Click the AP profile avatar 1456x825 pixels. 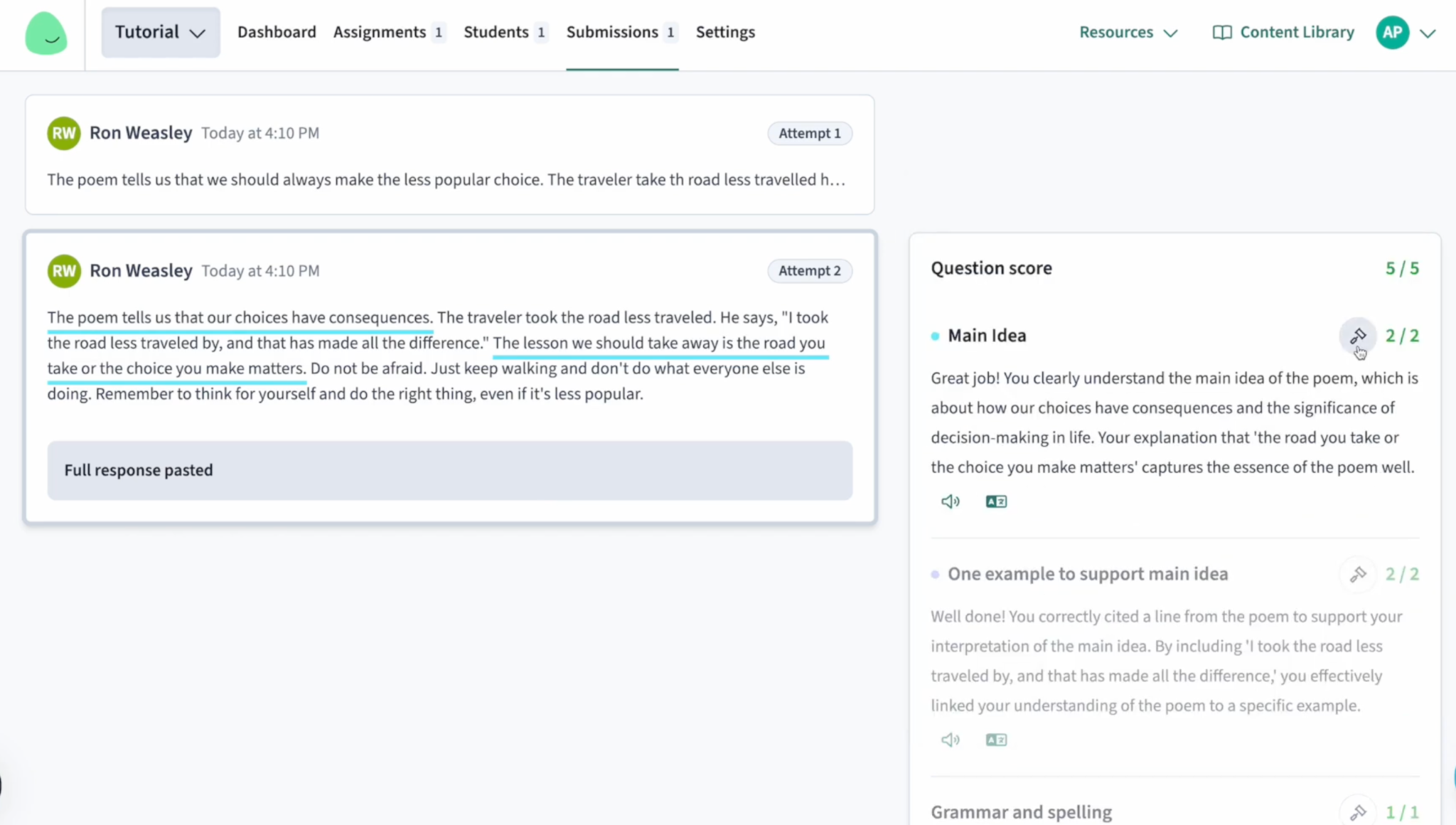1392,33
